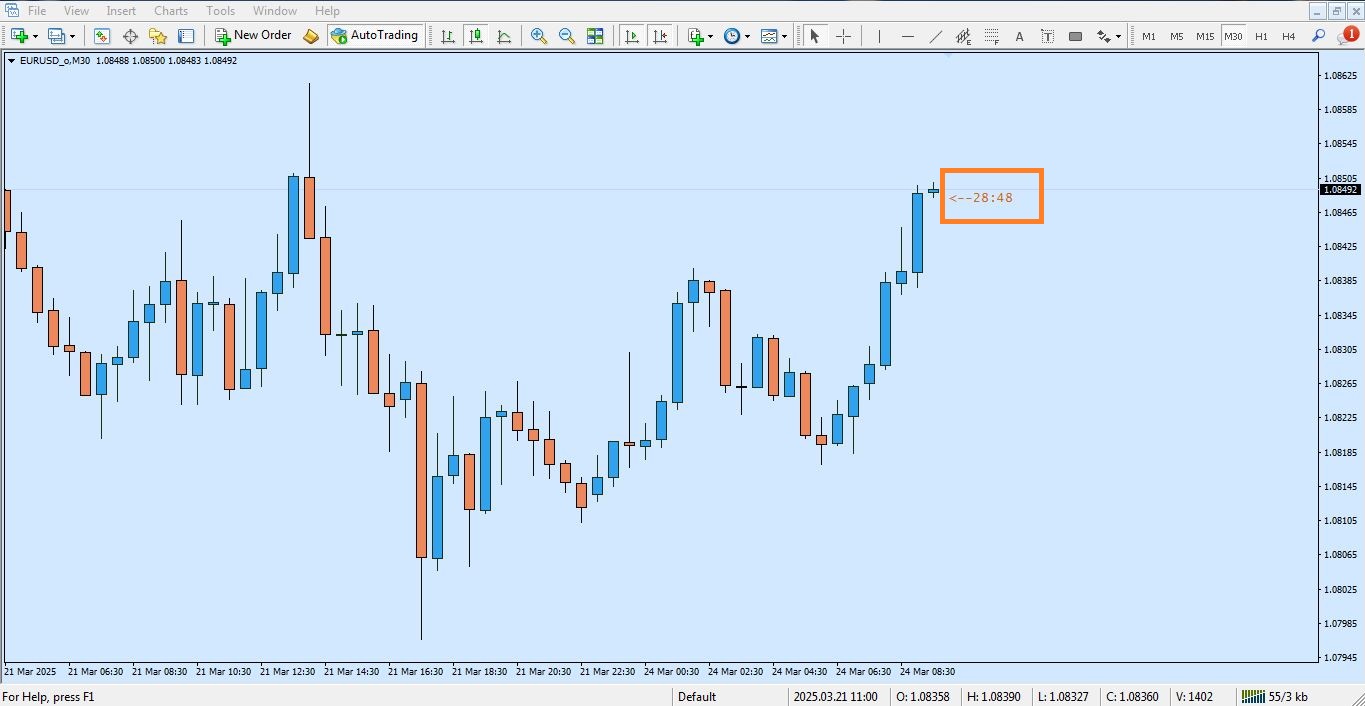Click the Zoom In magnifier icon
This screenshot has width=1365, height=706.
539,36
